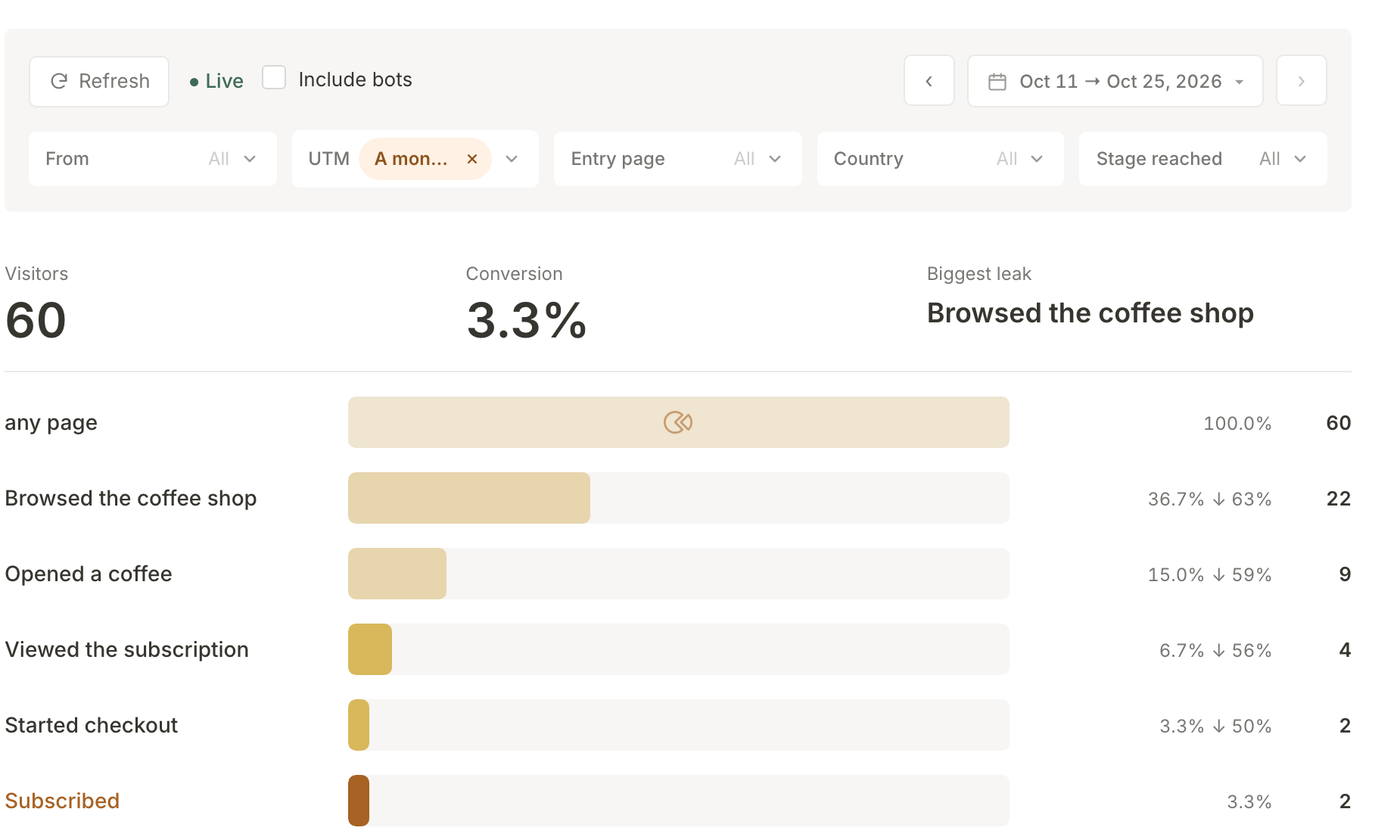This screenshot has width=1400, height=840.
Task: Enable the Include bots checkbox
Action: (x=274, y=78)
